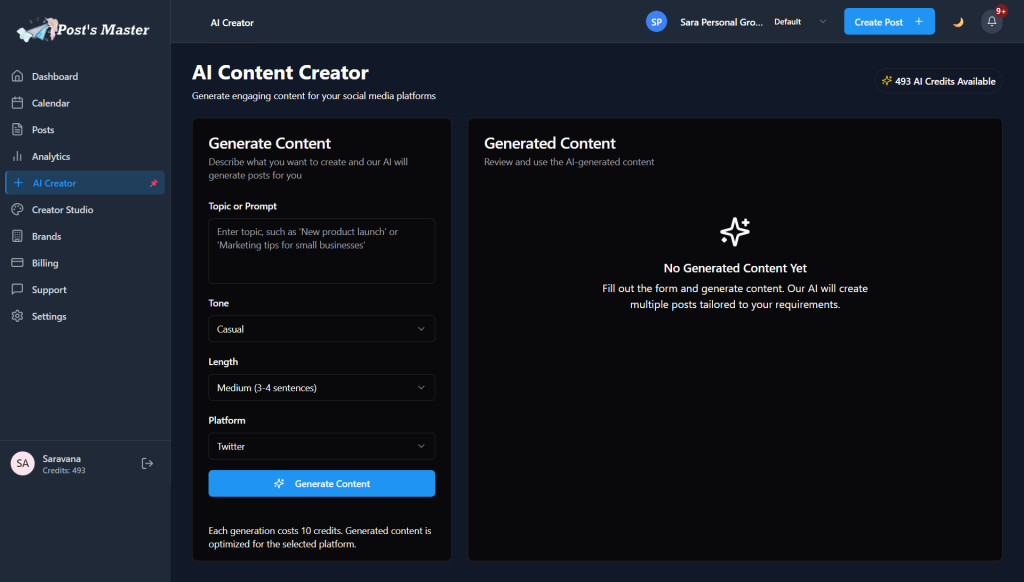Viewport: 1024px width, 582px height.
Task: Open Posts in the sidebar
Action: pyautogui.click(x=43, y=130)
